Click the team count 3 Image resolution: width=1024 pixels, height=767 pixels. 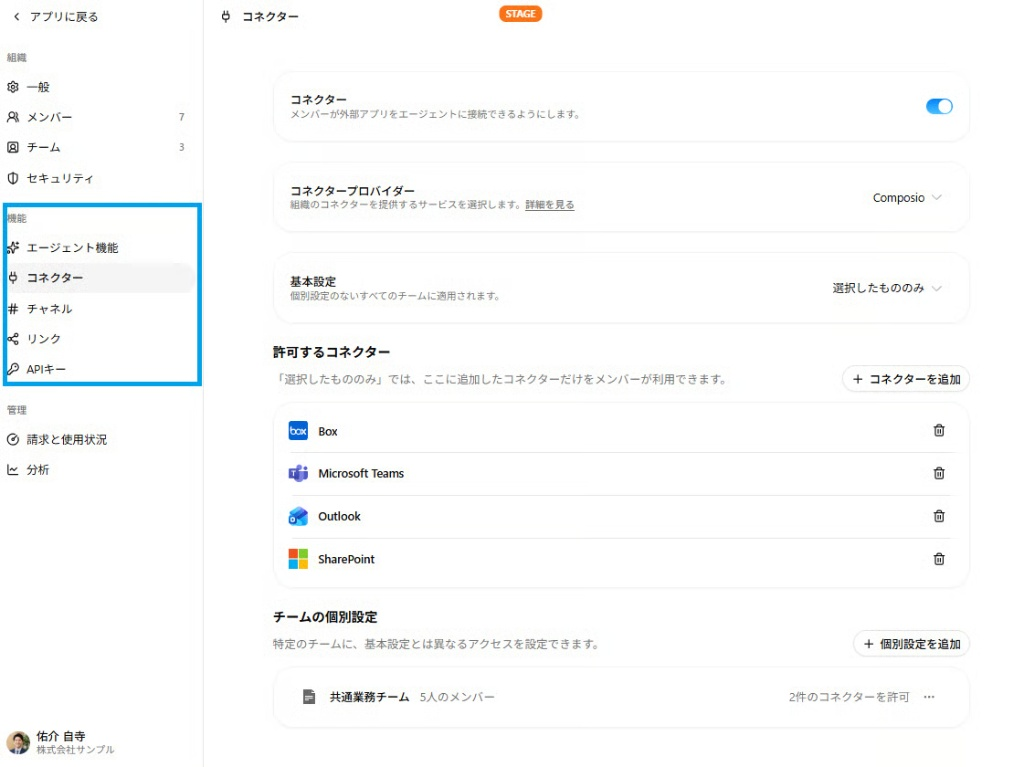(182, 147)
